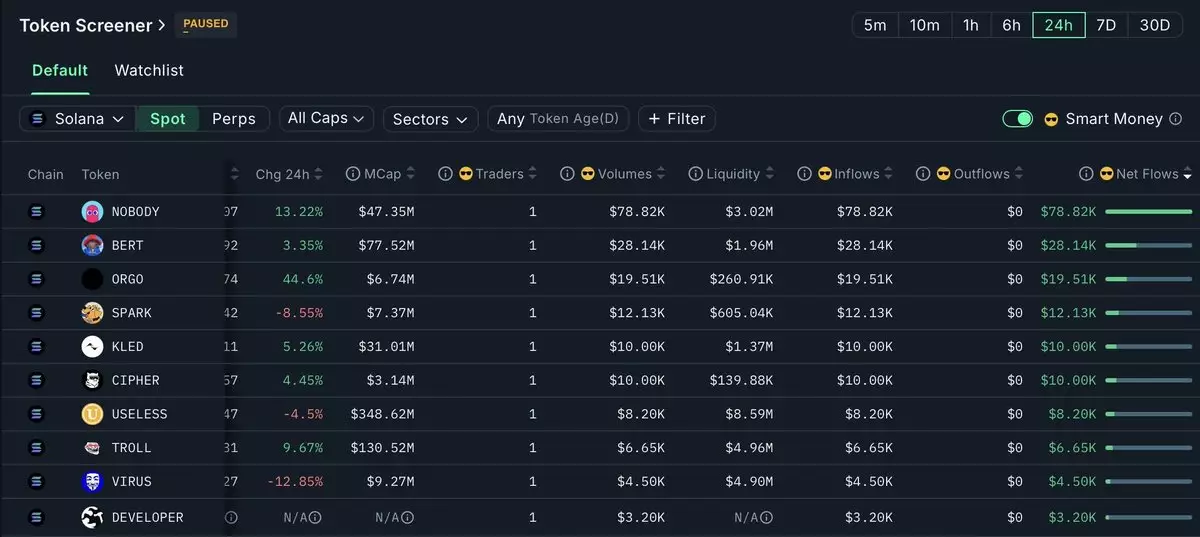
Task: Click the BERT token avatar
Action: [92, 246]
